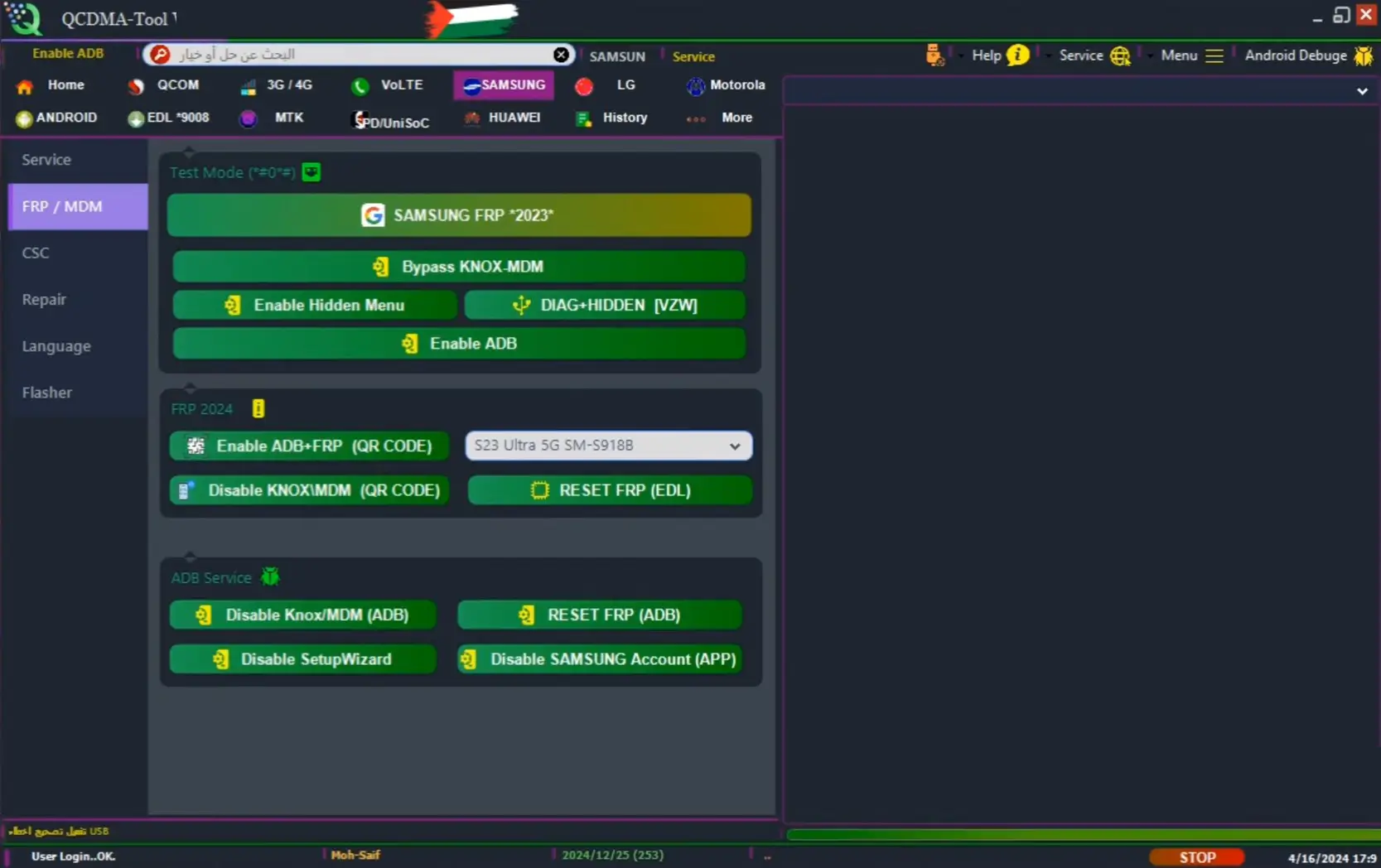Click the large Enable ADB button
Viewport: 1381px width, 868px height.
pos(459,344)
